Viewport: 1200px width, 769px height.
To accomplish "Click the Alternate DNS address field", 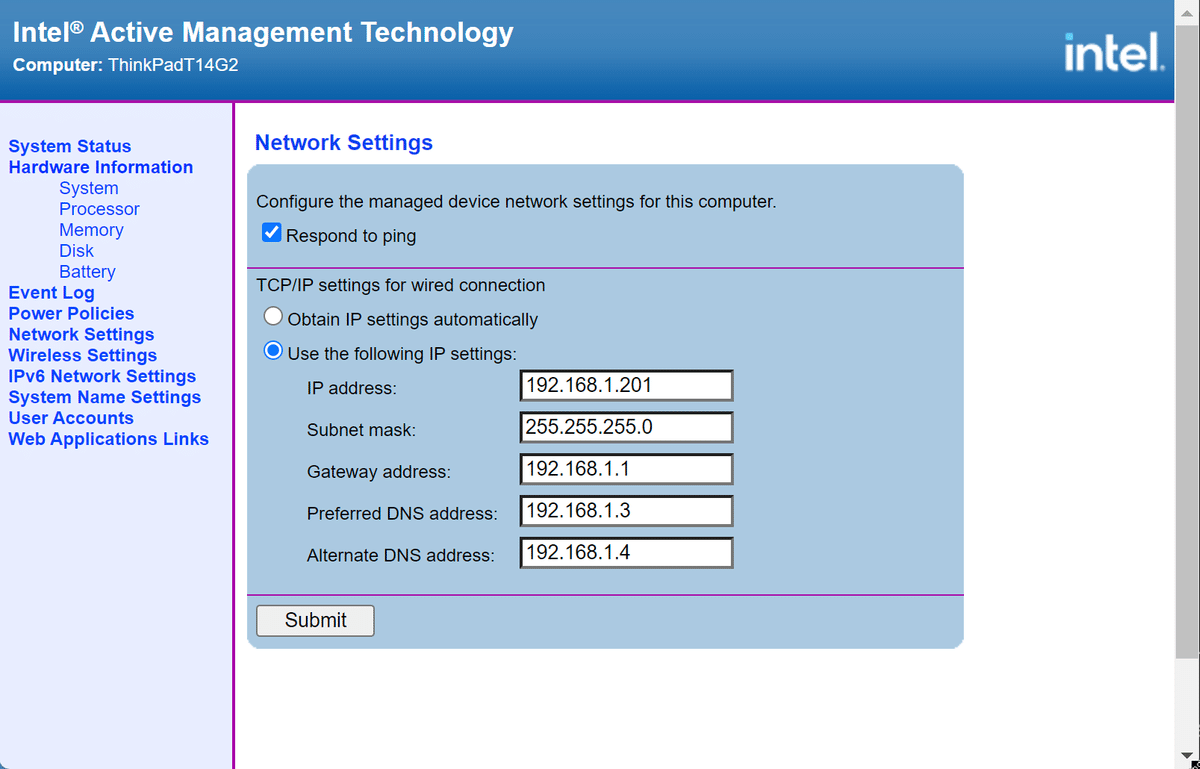I will coord(626,553).
